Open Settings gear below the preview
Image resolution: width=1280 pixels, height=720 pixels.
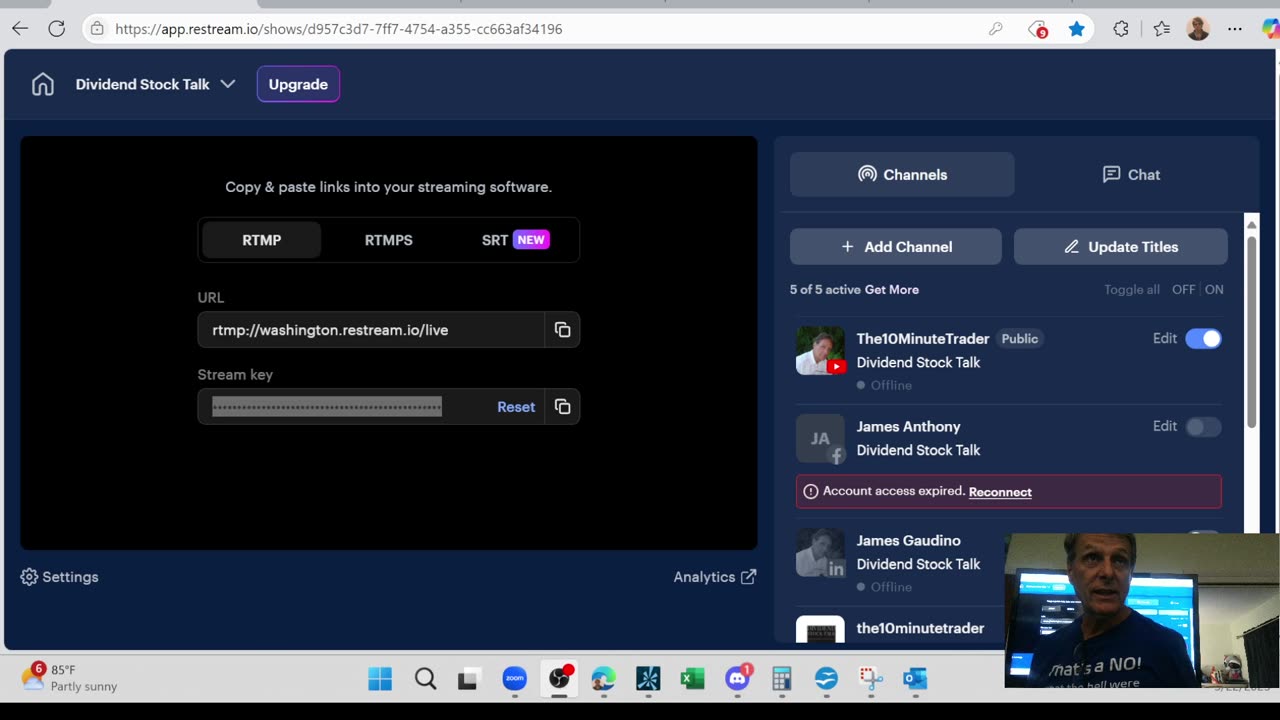pos(59,577)
